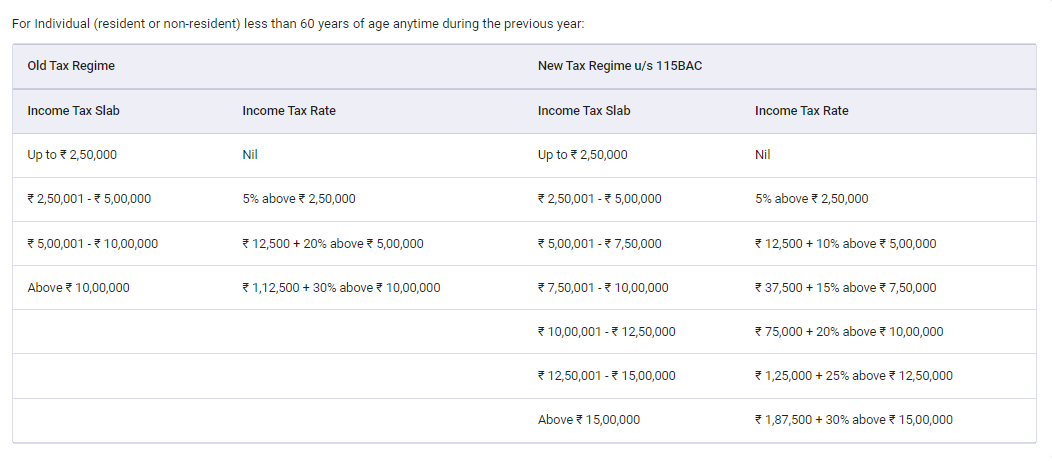Click the ₹ 1,87,500 + 30% rate cell
1052x461 pixels.
click(853, 420)
